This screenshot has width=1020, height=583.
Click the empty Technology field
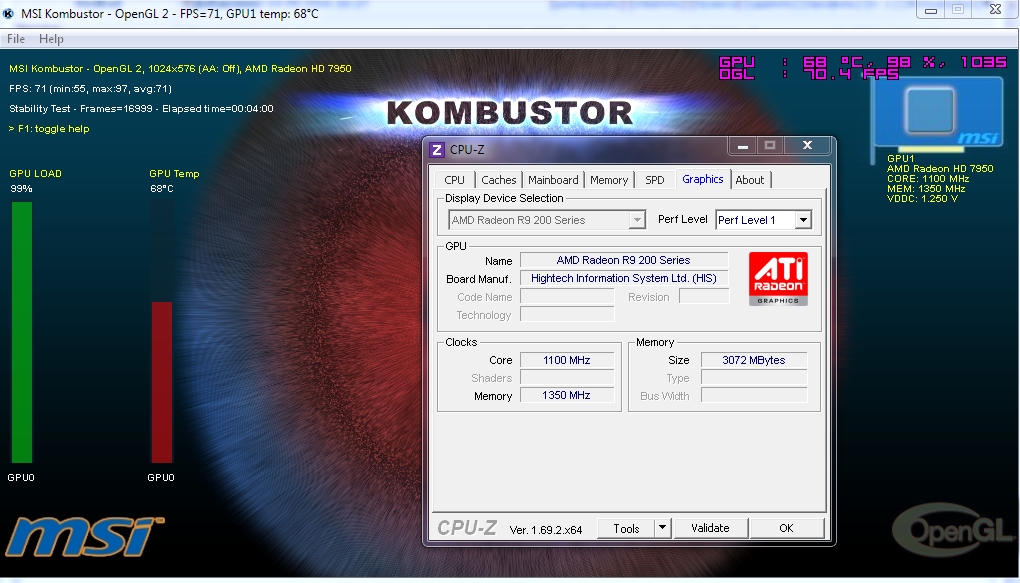coord(567,315)
